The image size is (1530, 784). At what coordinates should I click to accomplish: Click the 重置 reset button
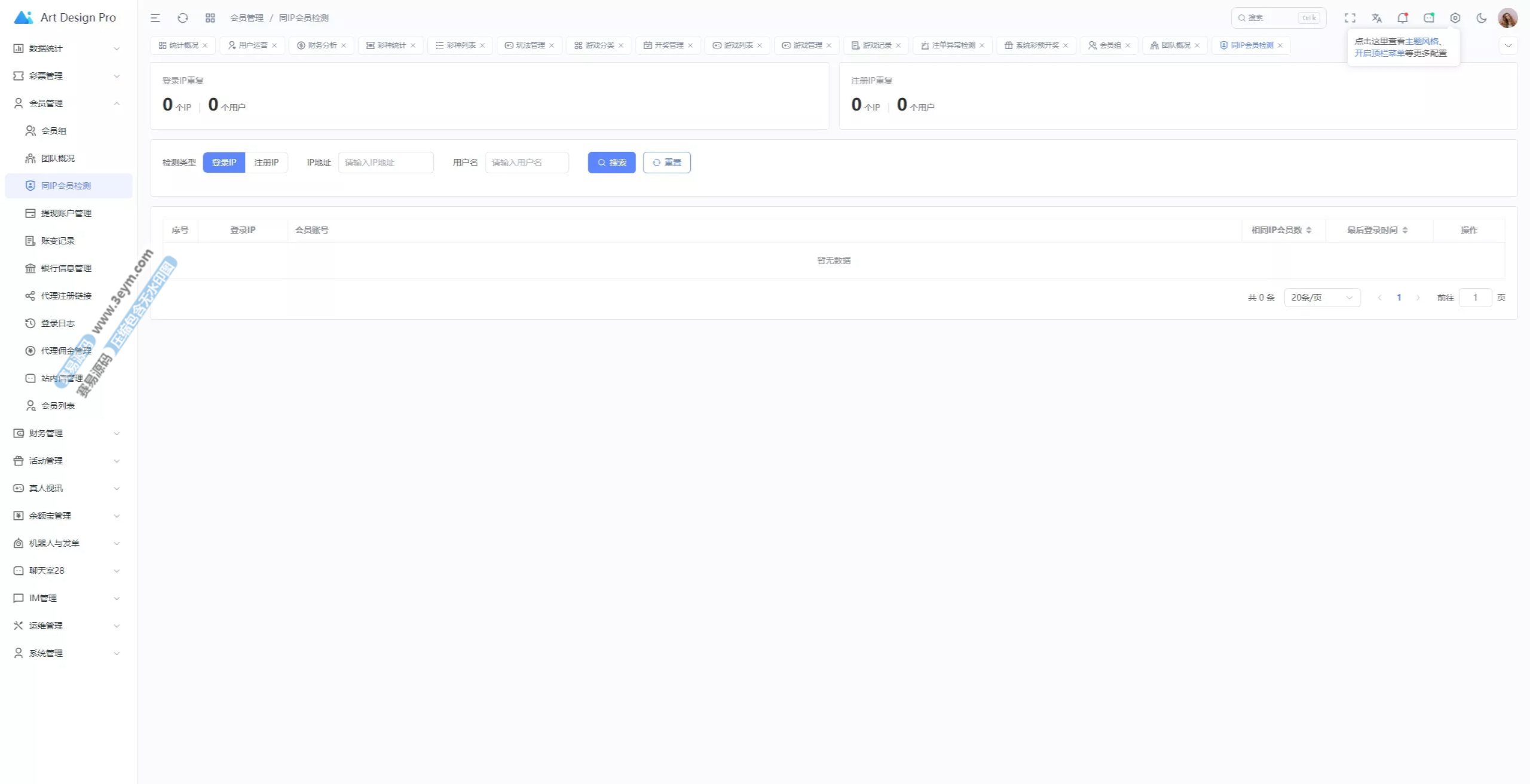(666, 163)
